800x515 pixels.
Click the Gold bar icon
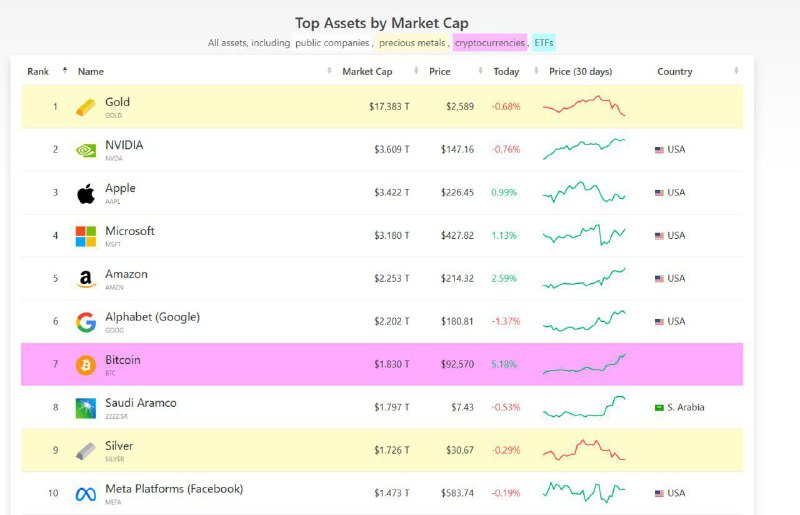(86, 107)
